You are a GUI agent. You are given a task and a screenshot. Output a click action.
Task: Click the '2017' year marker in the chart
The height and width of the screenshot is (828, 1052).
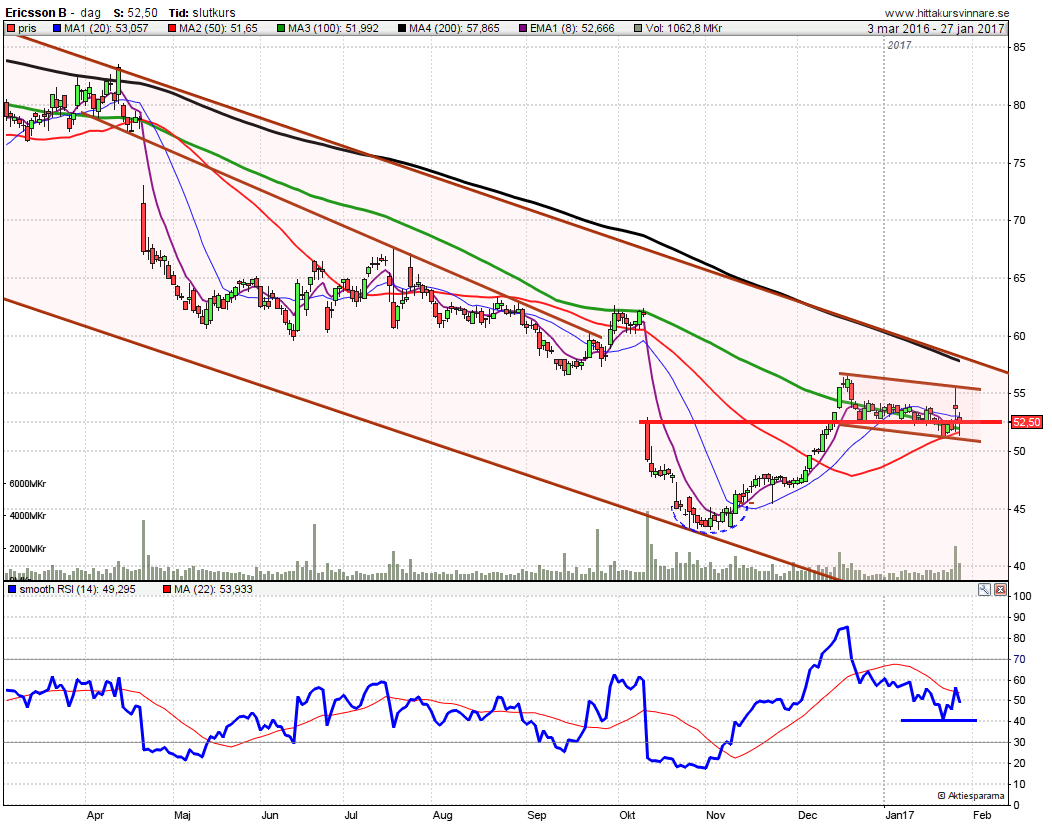pos(900,45)
